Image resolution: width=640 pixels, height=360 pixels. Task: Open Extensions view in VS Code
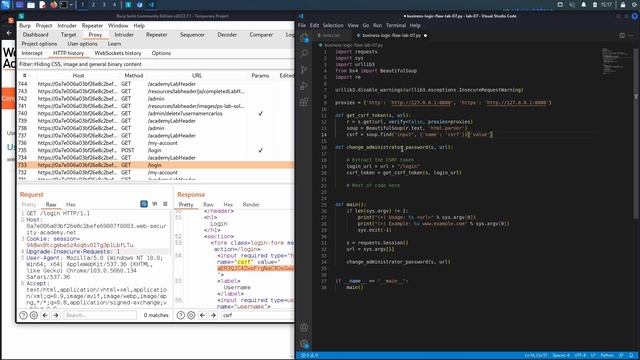pyautogui.click(x=304, y=102)
